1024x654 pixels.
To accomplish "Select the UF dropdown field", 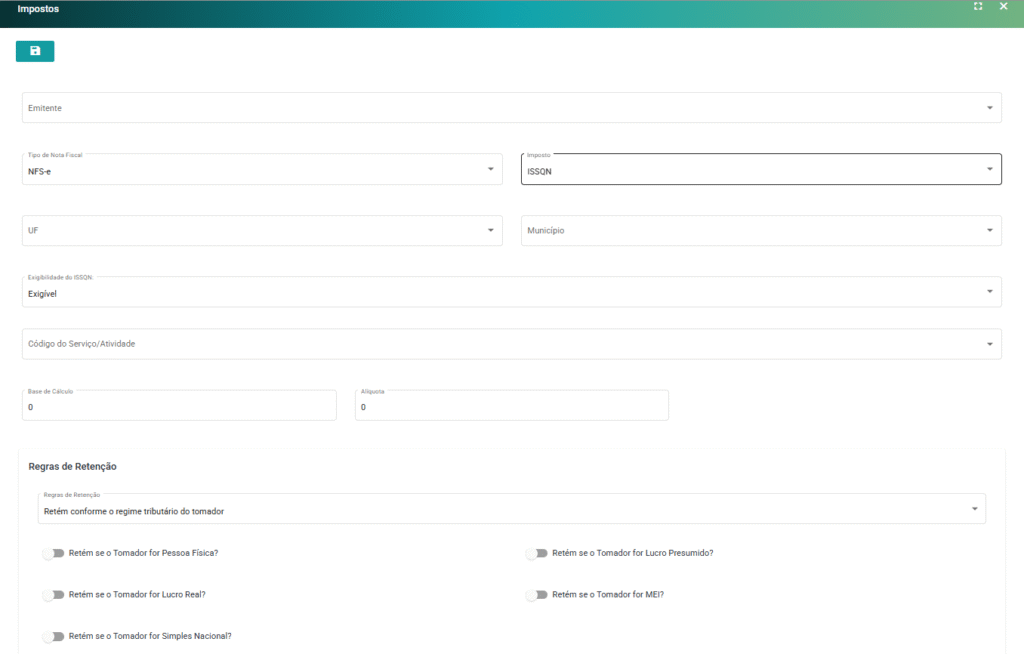I will tap(262, 231).
